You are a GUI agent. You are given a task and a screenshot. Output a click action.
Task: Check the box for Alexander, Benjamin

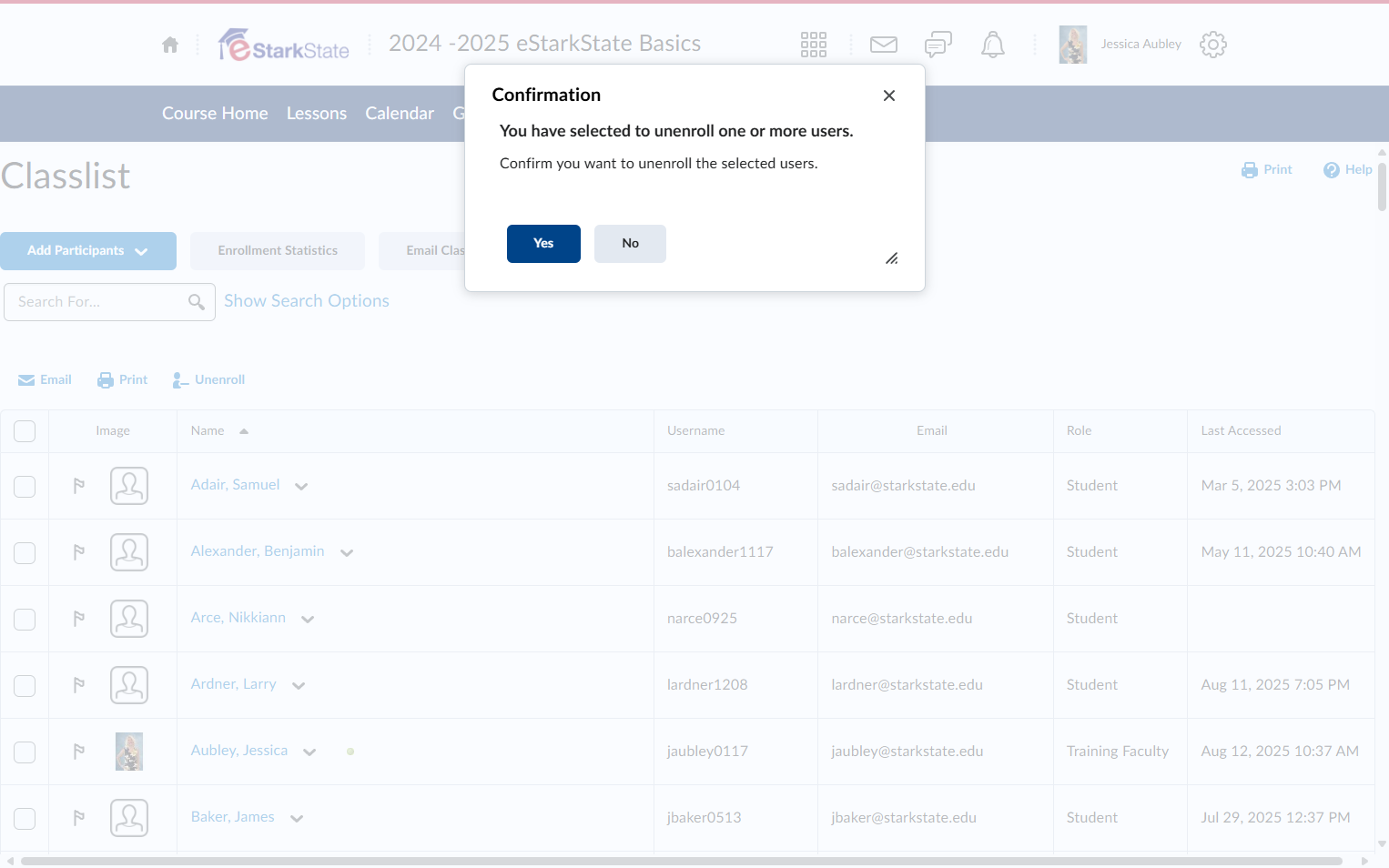click(x=25, y=553)
